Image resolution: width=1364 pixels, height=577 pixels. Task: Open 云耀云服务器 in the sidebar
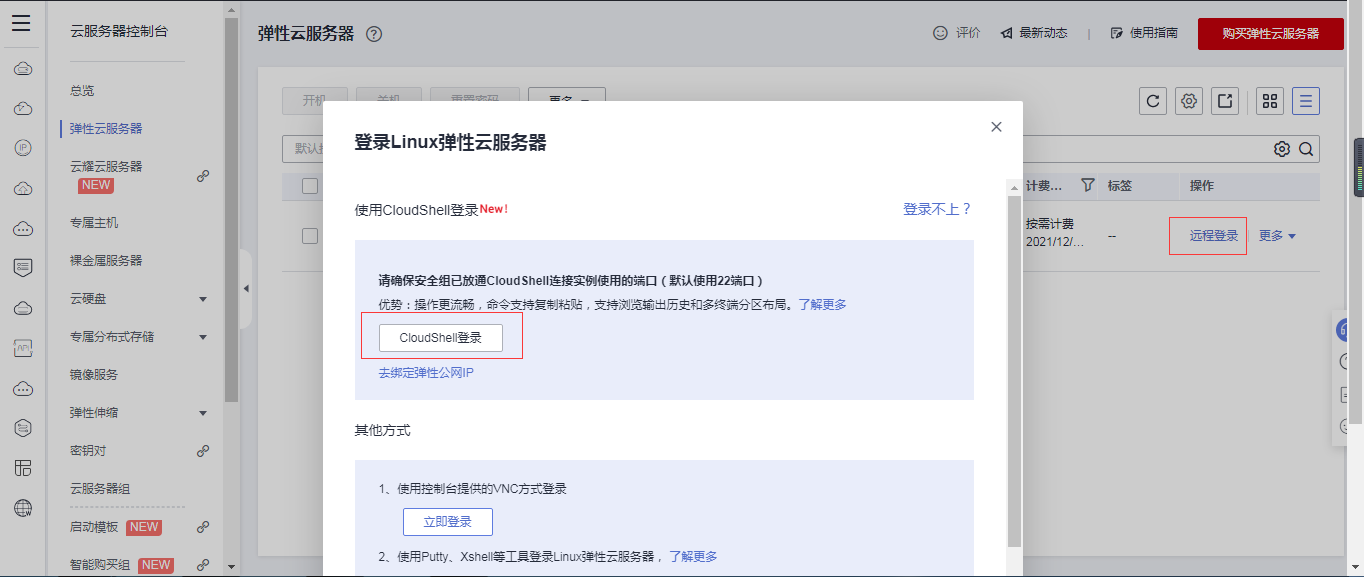tap(106, 166)
